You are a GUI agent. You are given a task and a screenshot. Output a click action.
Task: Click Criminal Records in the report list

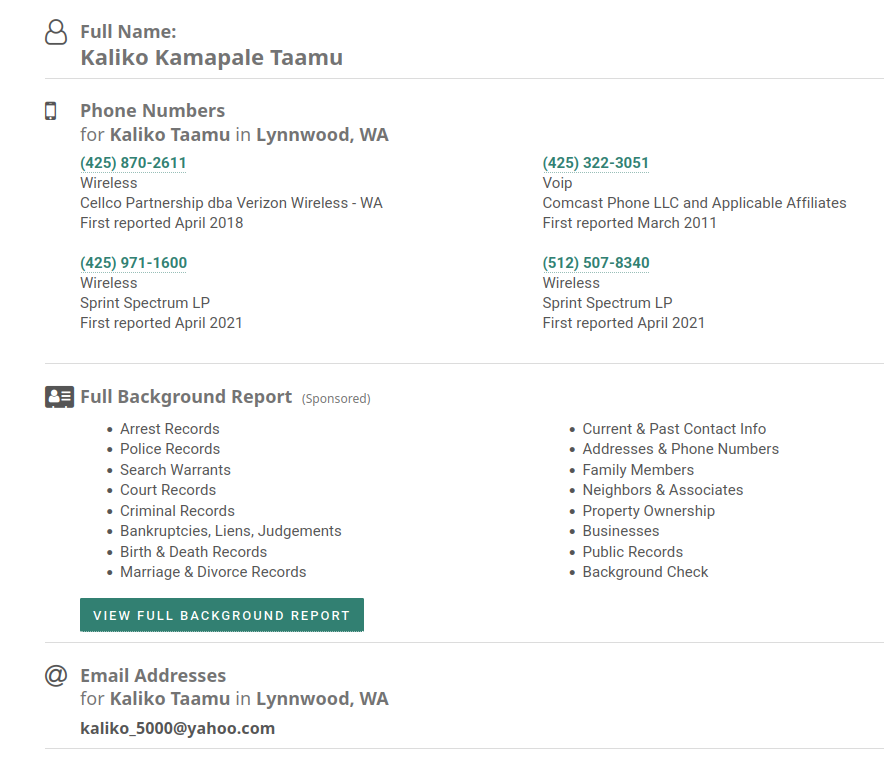[x=177, y=511]
